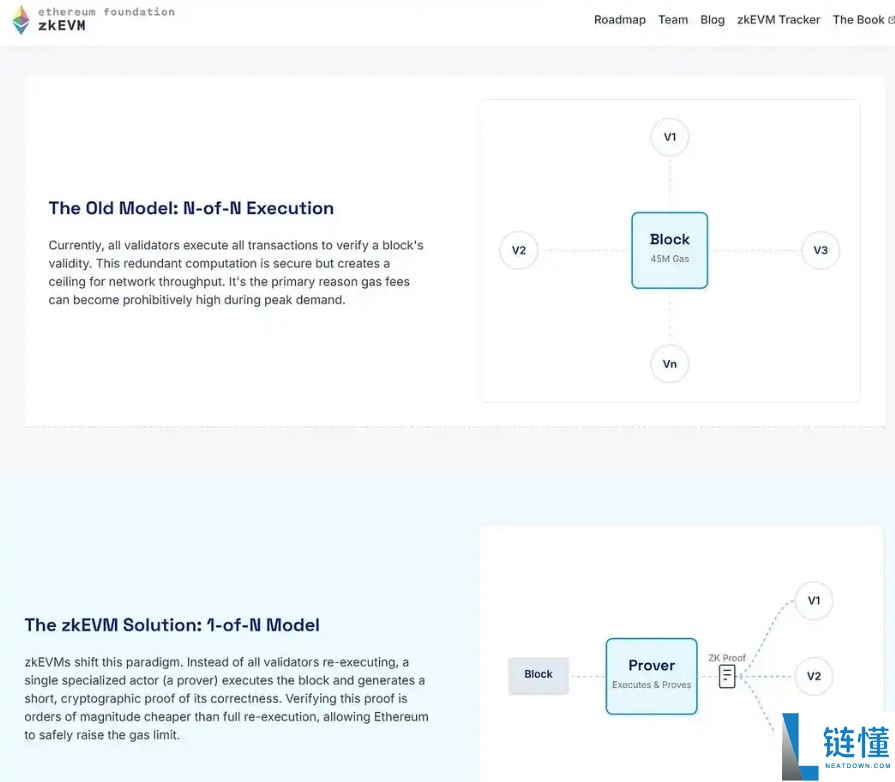Select the Vn validator node

click(670, 364)
